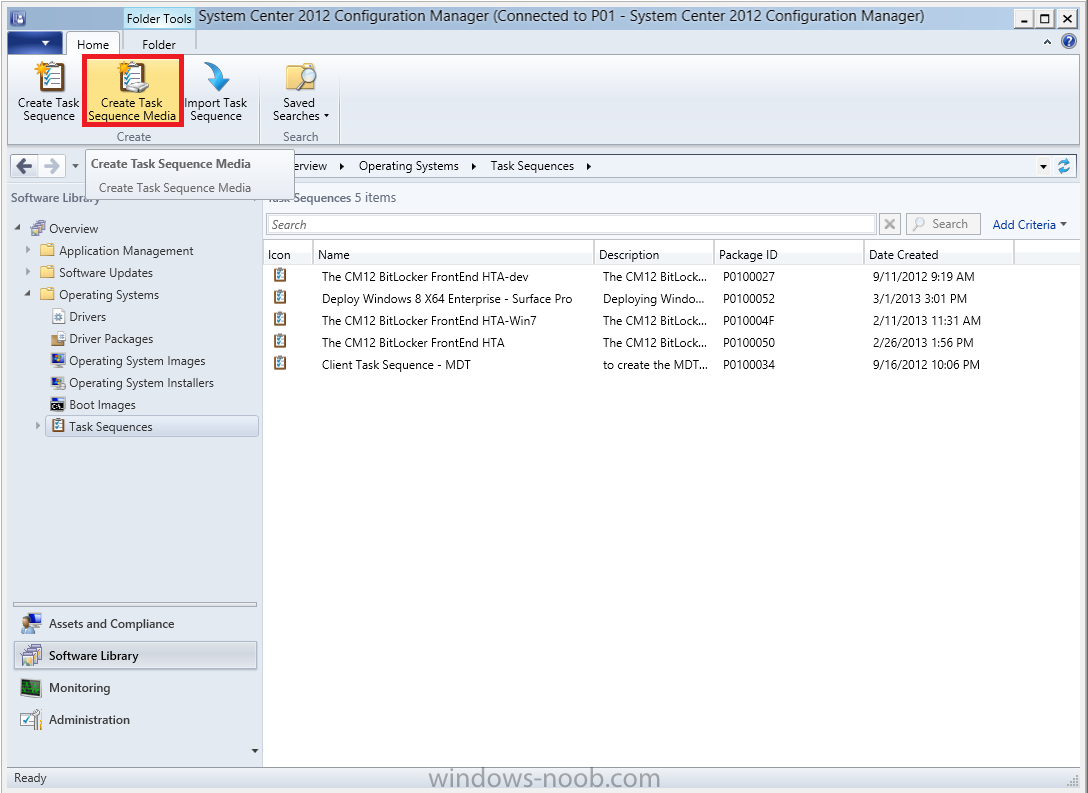The height and width of the screenshot is (793, 1088).
Task: Click package ID P0100050 cell
Action: pyautogui.click(x=749, y=343)
